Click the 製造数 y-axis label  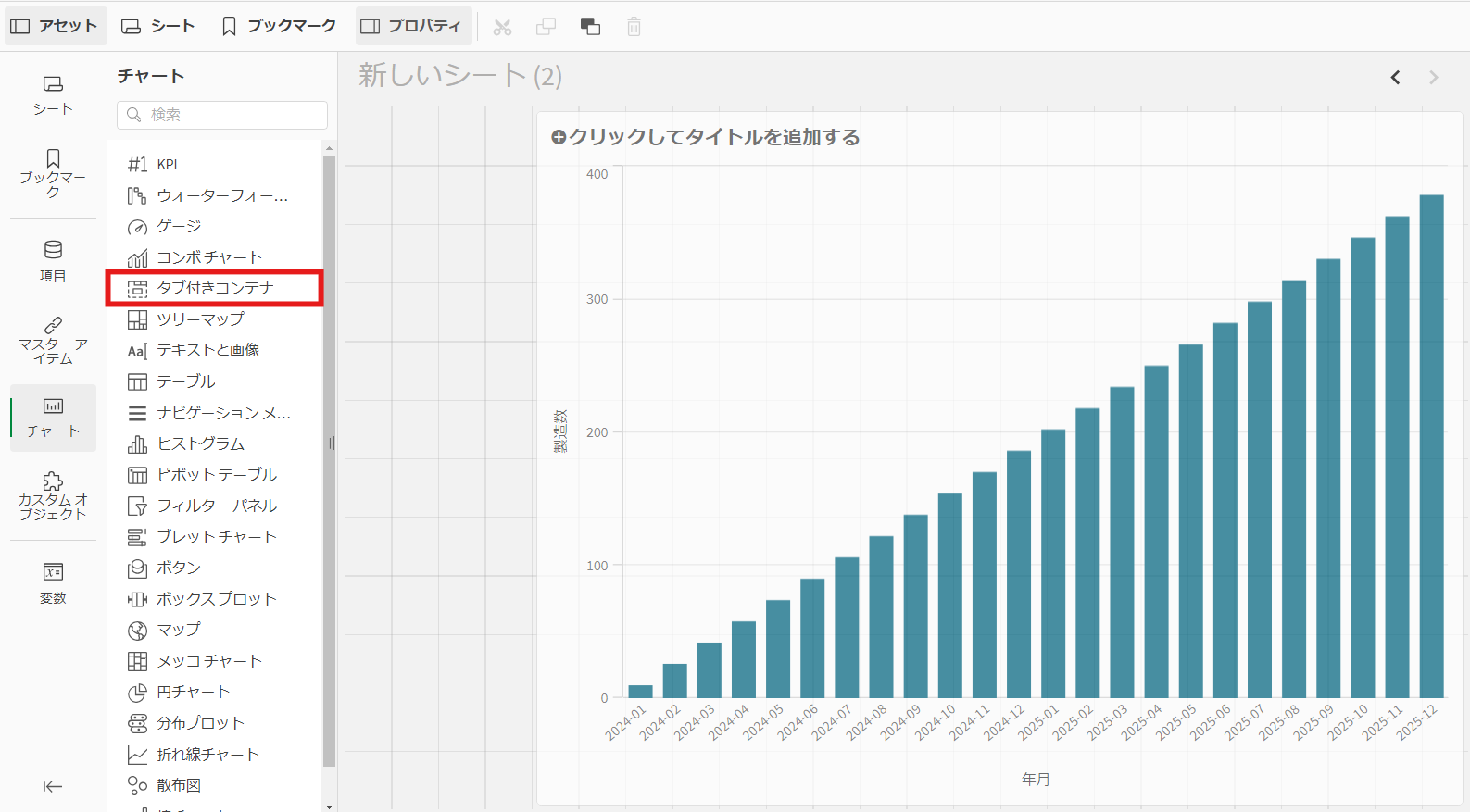pyautogui.click(x=560, y=431)
